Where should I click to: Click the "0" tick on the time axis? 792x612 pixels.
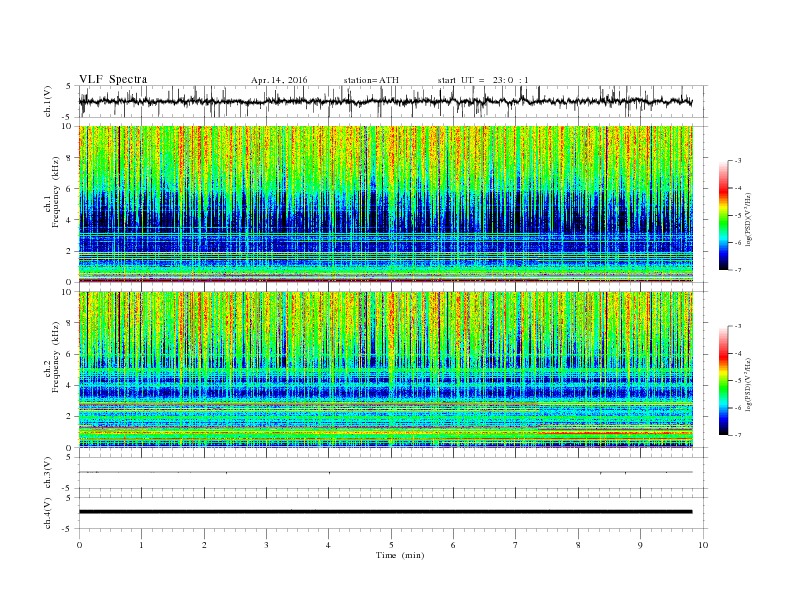[x=79, y=545]
